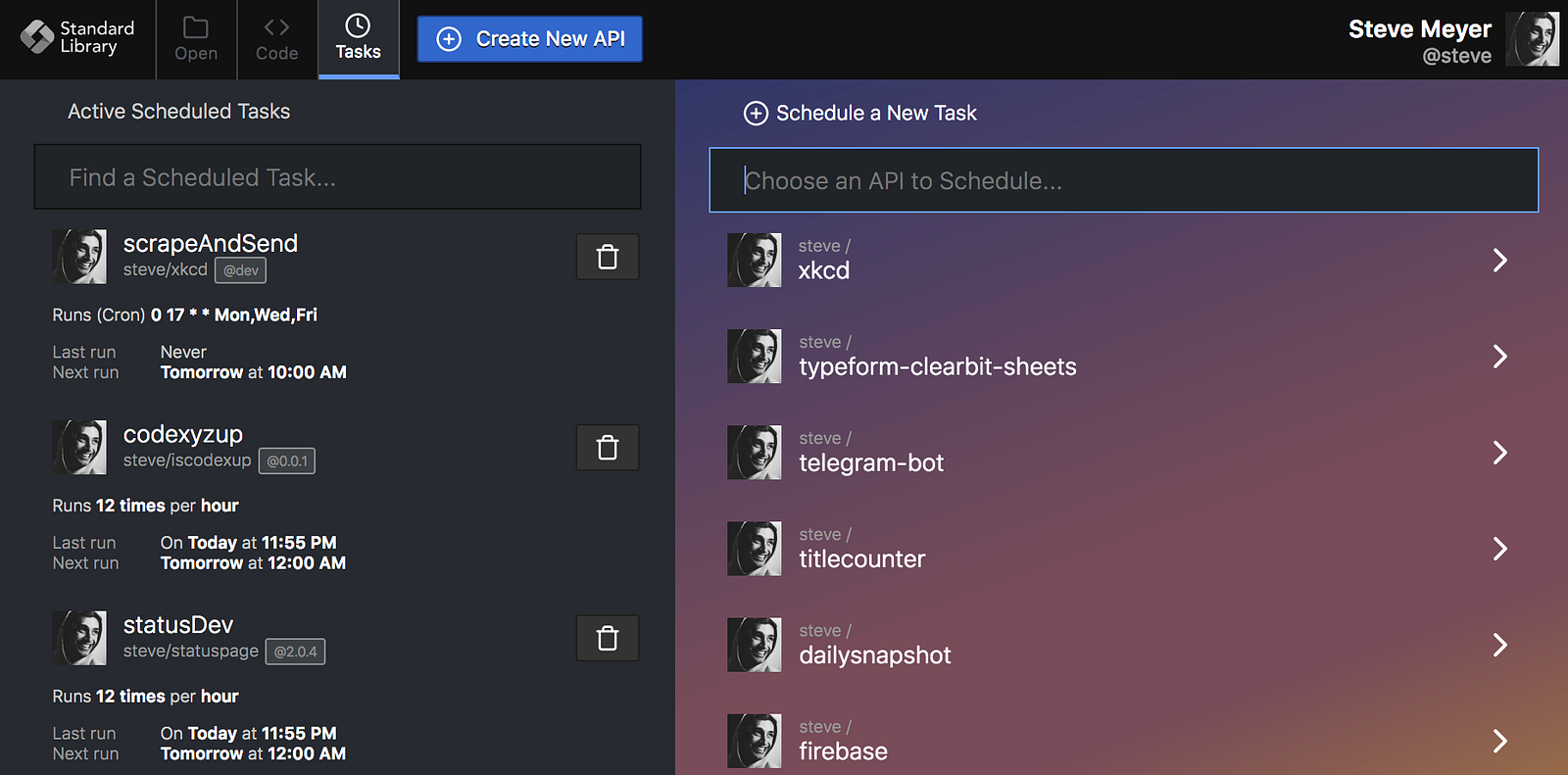Choose the firebase API row
Screen dimensions: 1568x775
point(843,751)
